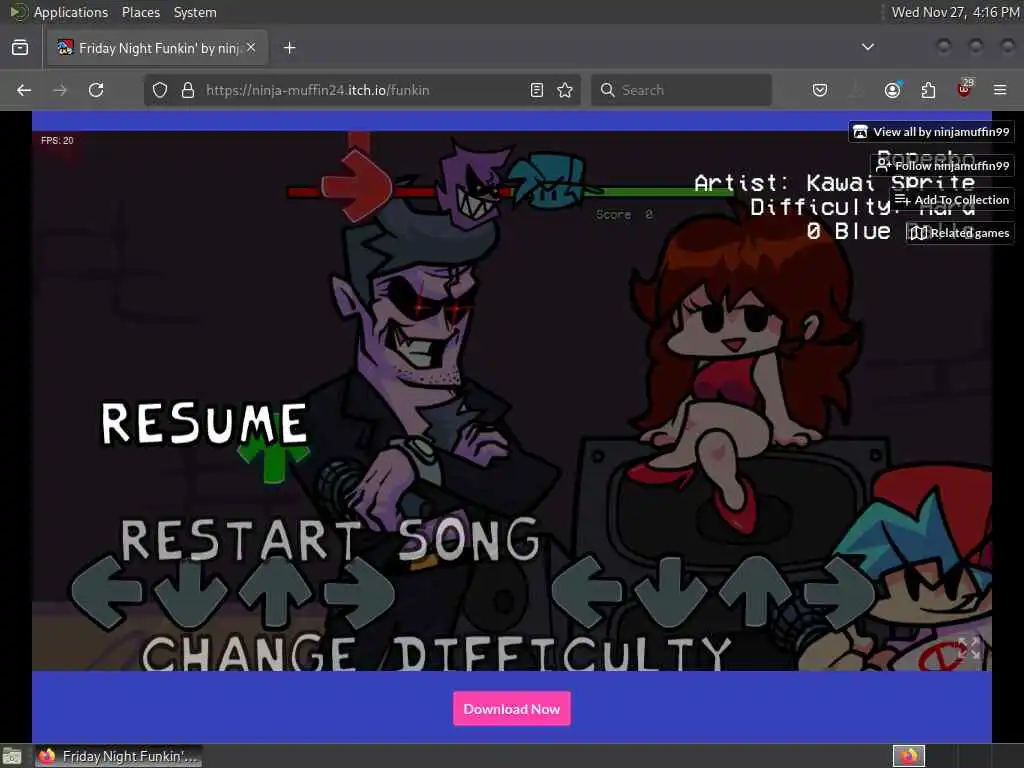Open the System menu
Screen dimensions: 1024x768
[195, 12]
